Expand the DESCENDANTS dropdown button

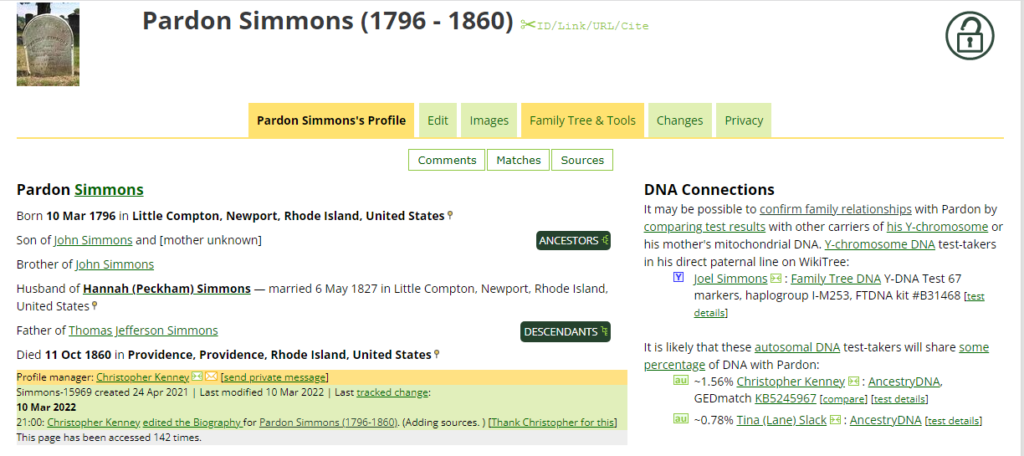(566, 332)
